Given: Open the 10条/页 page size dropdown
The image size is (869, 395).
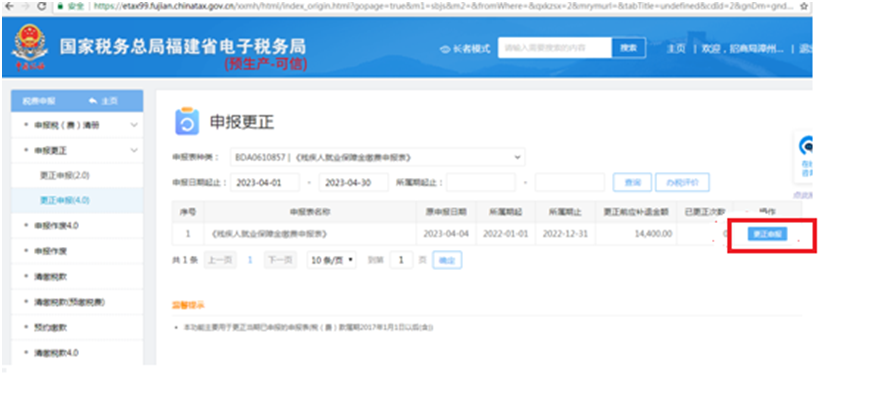Looking at the screenshot, I should coord(332,260).
